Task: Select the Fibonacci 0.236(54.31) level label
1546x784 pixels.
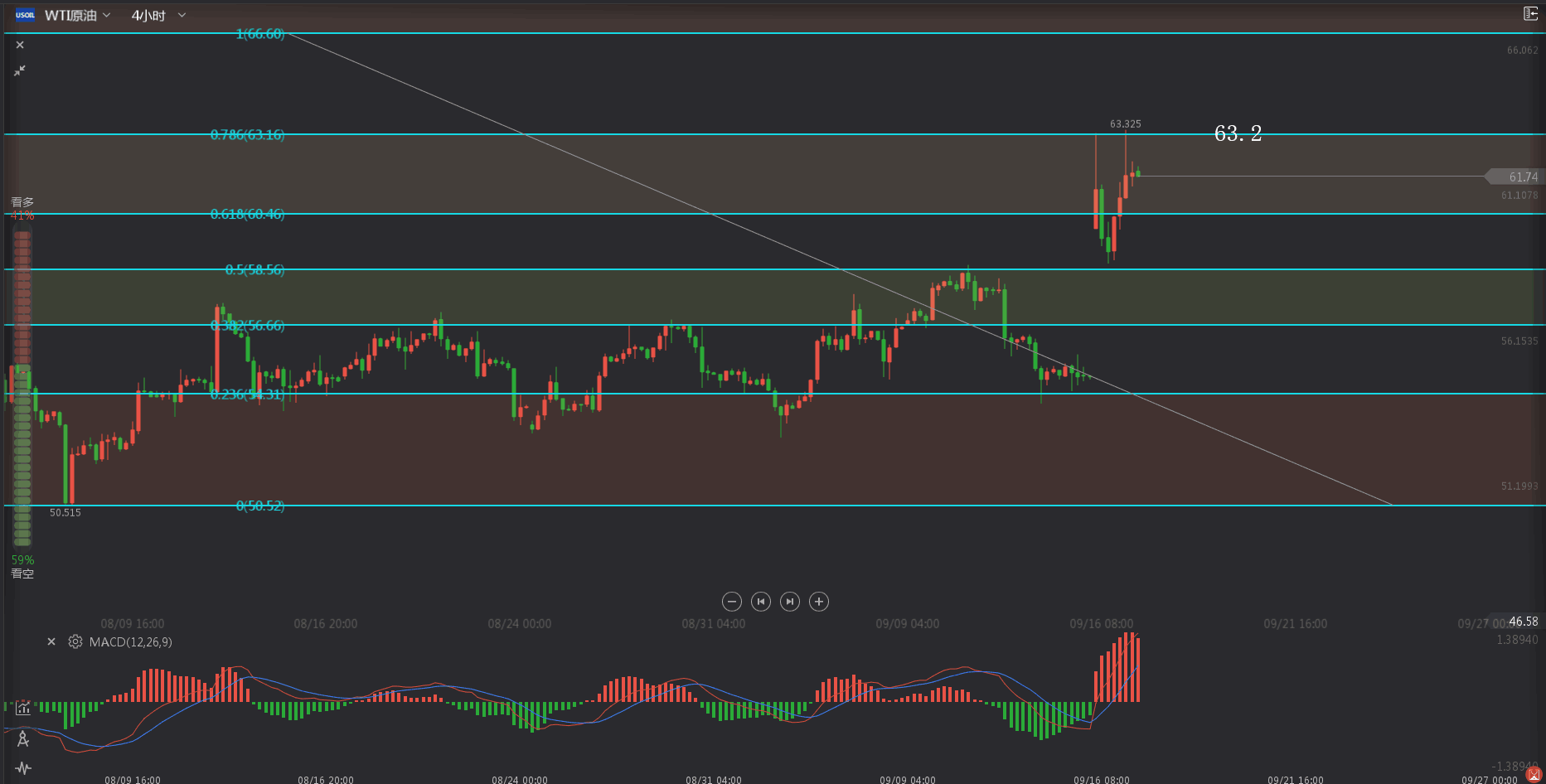Action: [x=247, y=394]
